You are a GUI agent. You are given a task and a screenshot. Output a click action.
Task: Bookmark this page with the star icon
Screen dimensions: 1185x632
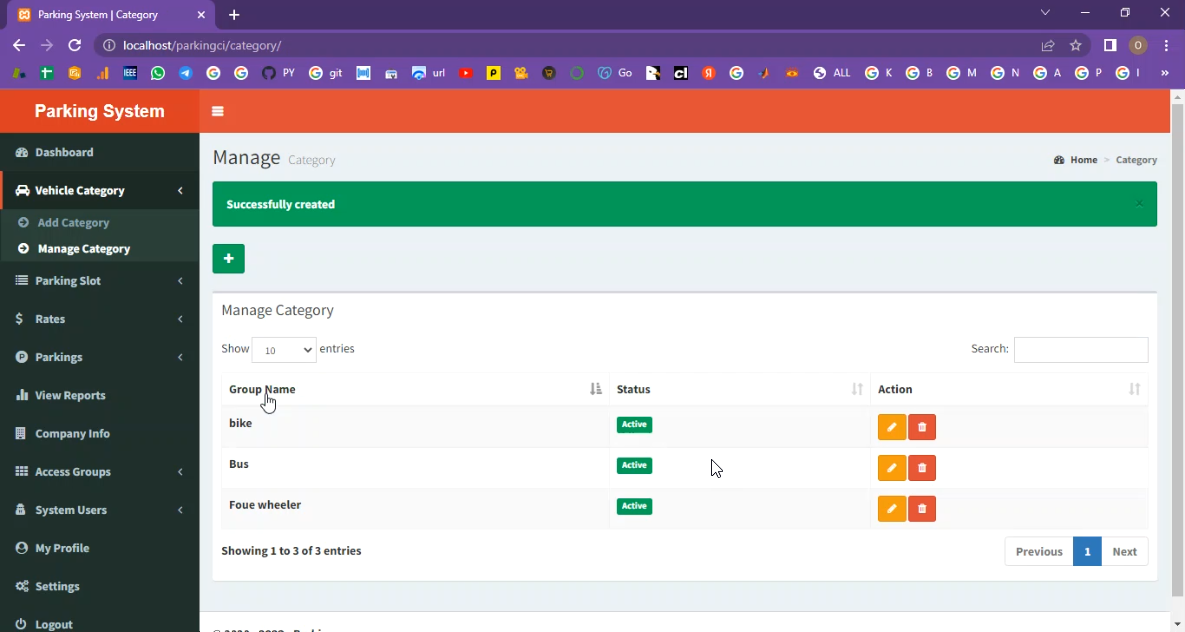1076,45
